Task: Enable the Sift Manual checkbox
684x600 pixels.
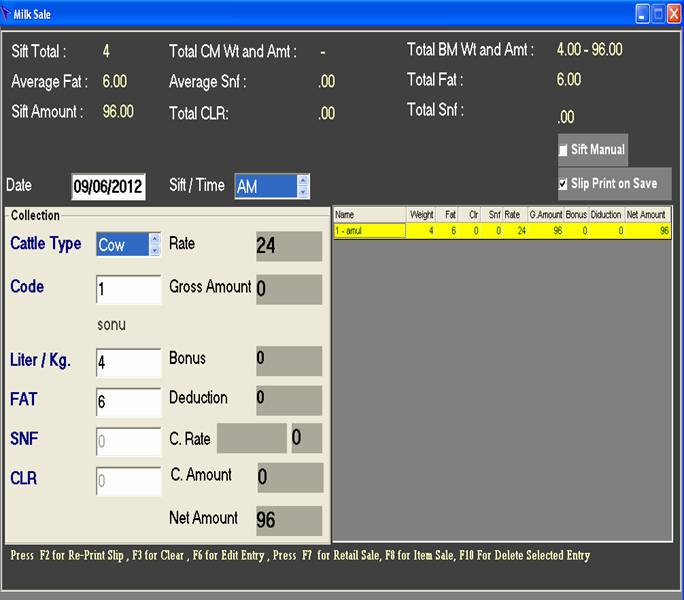Action: click(x=564, y=150)
